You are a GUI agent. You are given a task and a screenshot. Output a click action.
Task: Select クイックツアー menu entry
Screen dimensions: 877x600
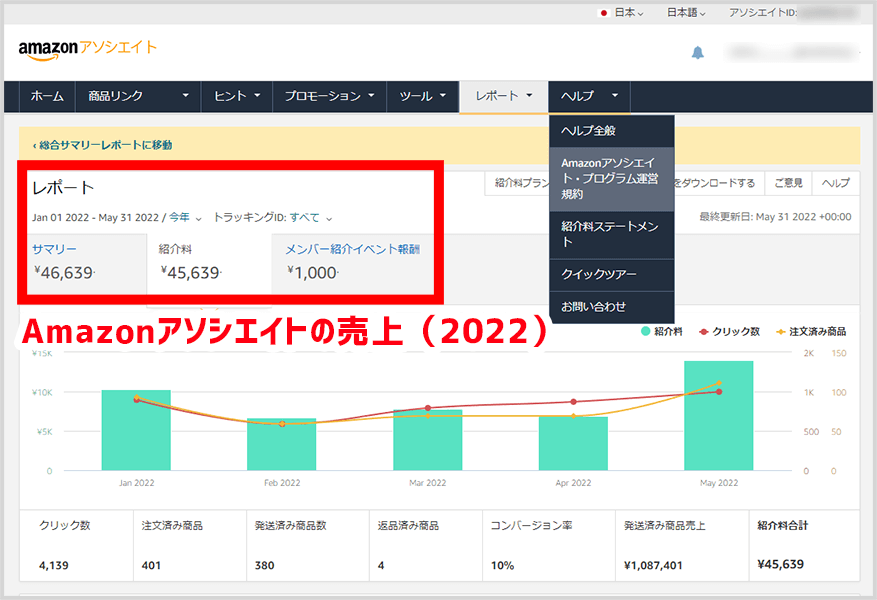(x=612, y=275)
